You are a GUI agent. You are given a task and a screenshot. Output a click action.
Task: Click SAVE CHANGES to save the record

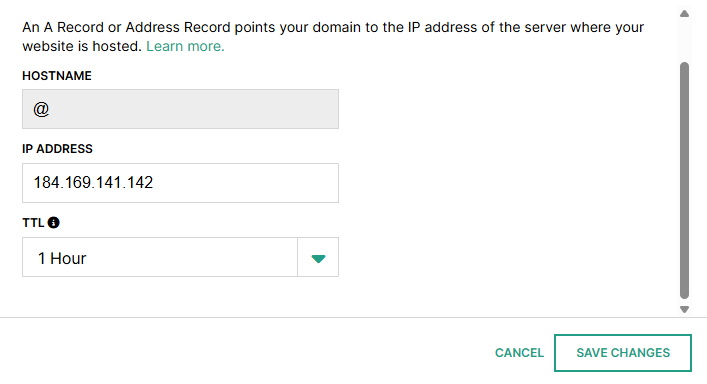(623, 353)
